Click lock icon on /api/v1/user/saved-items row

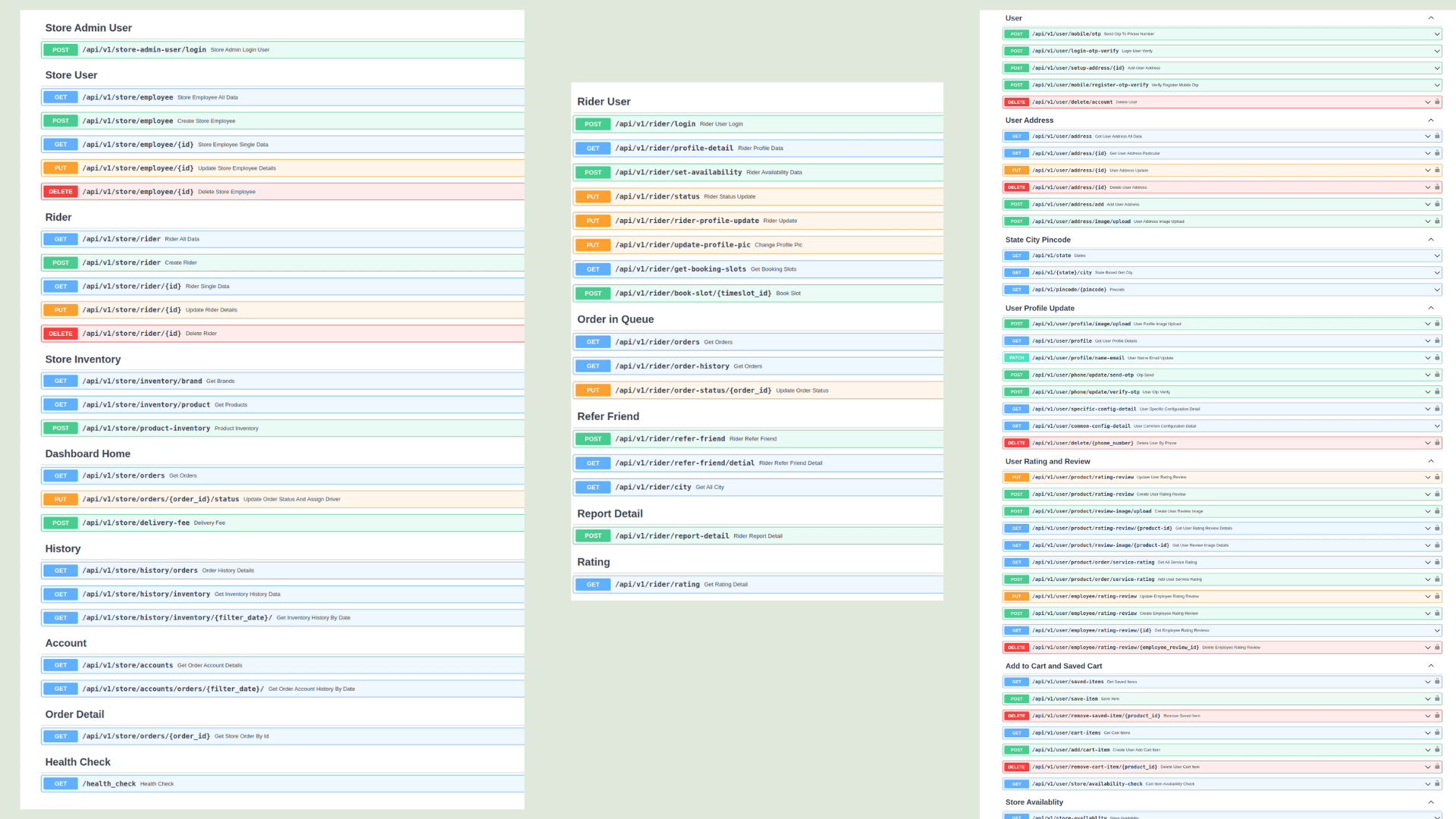click(x=1437, y=682)
